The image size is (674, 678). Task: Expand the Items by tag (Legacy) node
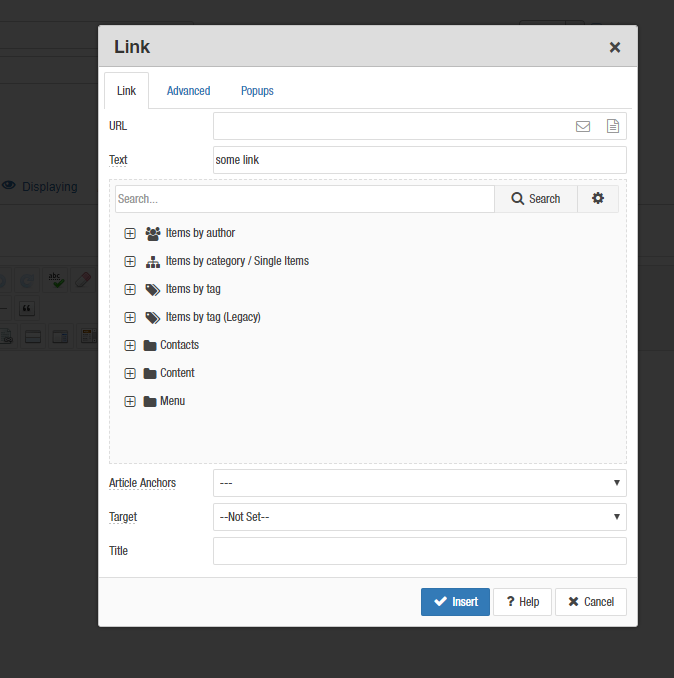pyautogui.click(x=130, y=317)
